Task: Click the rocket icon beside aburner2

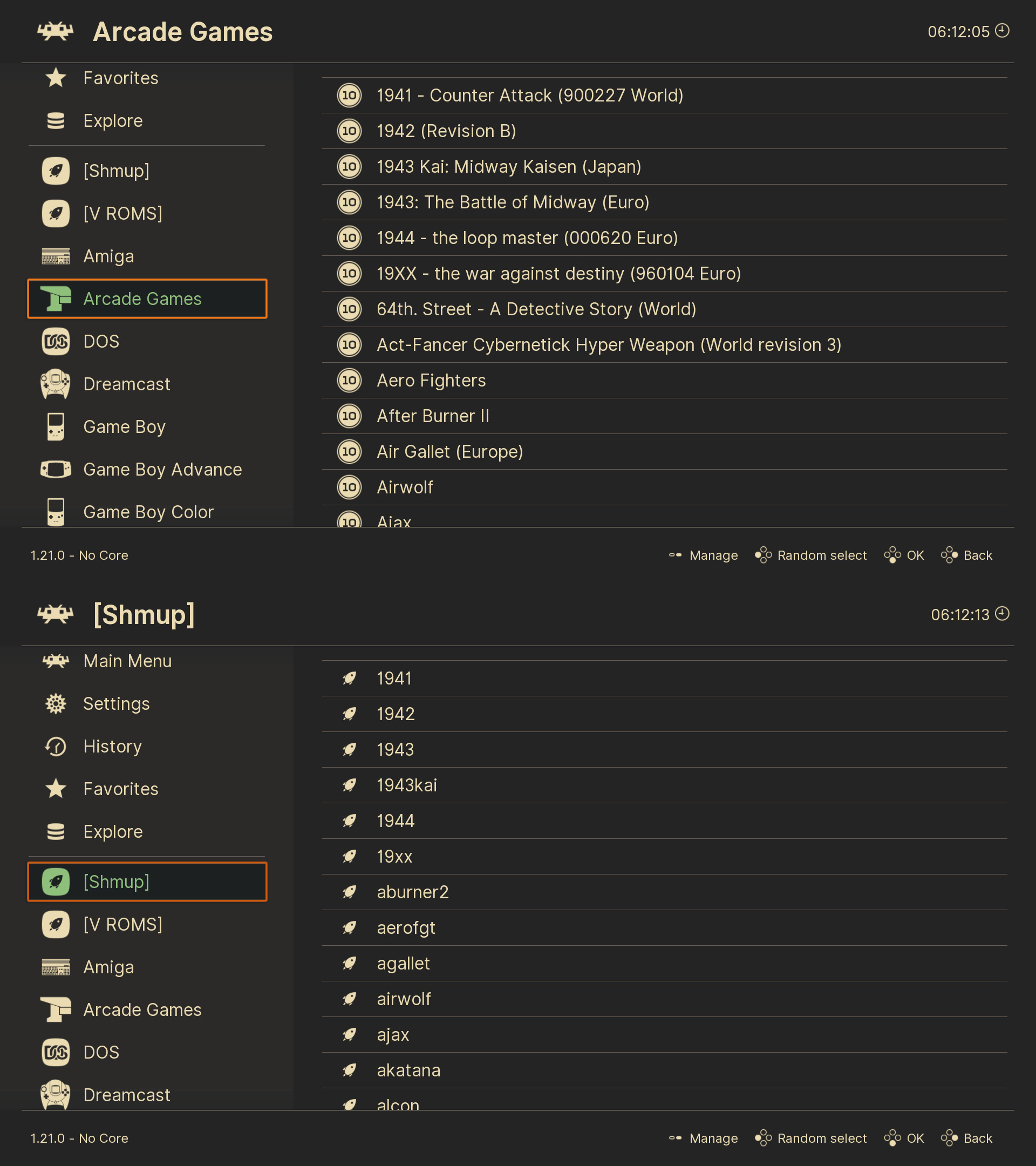Action: 350,892
